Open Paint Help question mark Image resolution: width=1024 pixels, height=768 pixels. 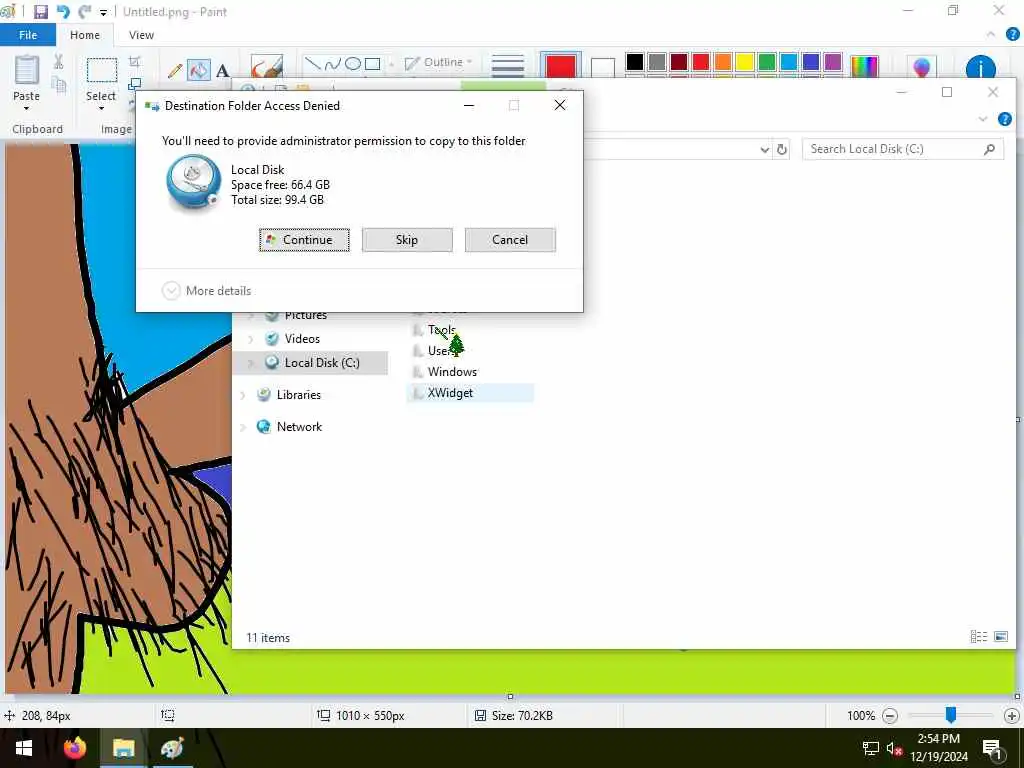pyautogui.click(x=1013, y=35)
